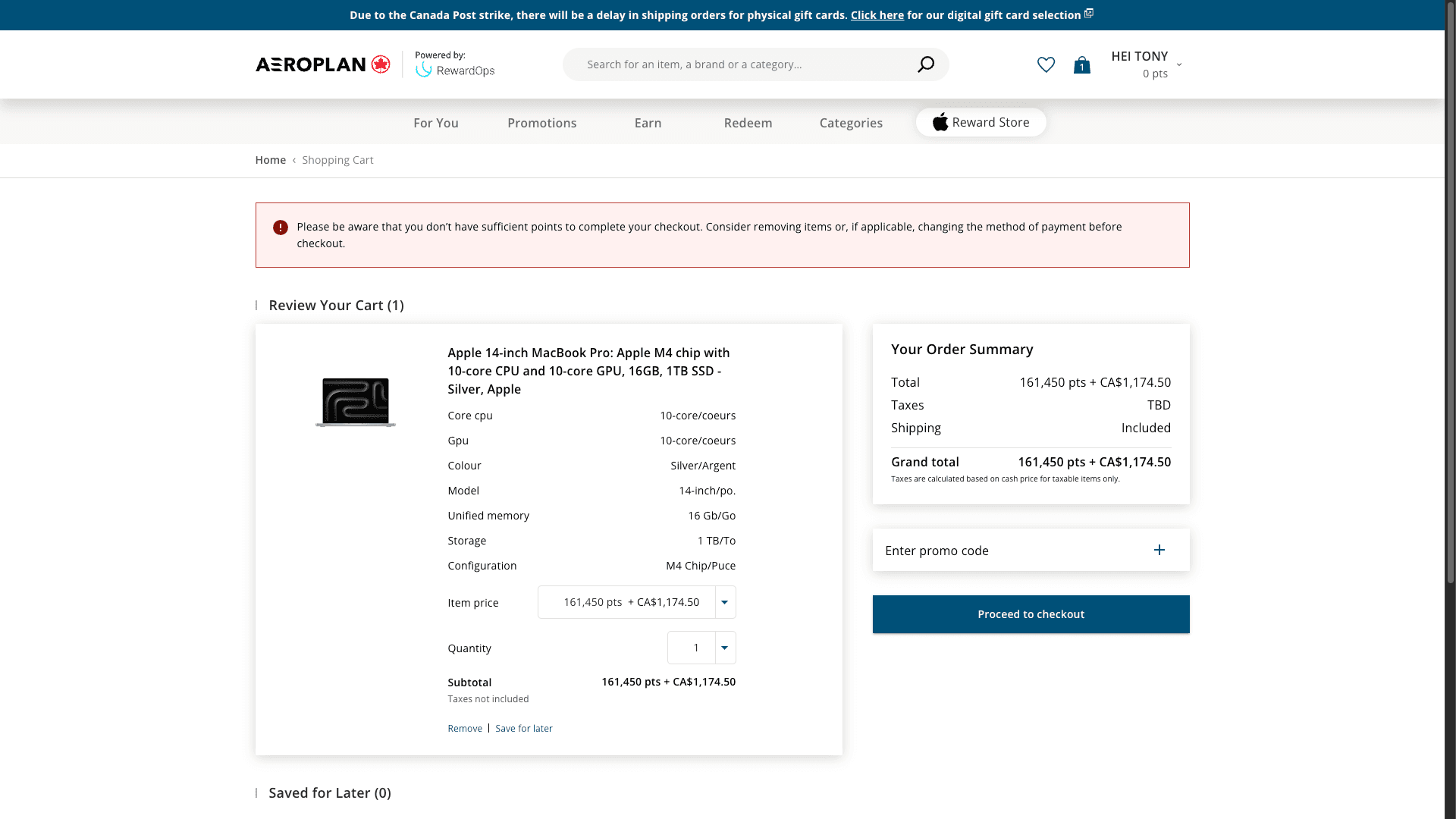Follow the Click here gift card link
Image resolution: width=1456 pixels, height=819 pixels.
coord(877,15)
